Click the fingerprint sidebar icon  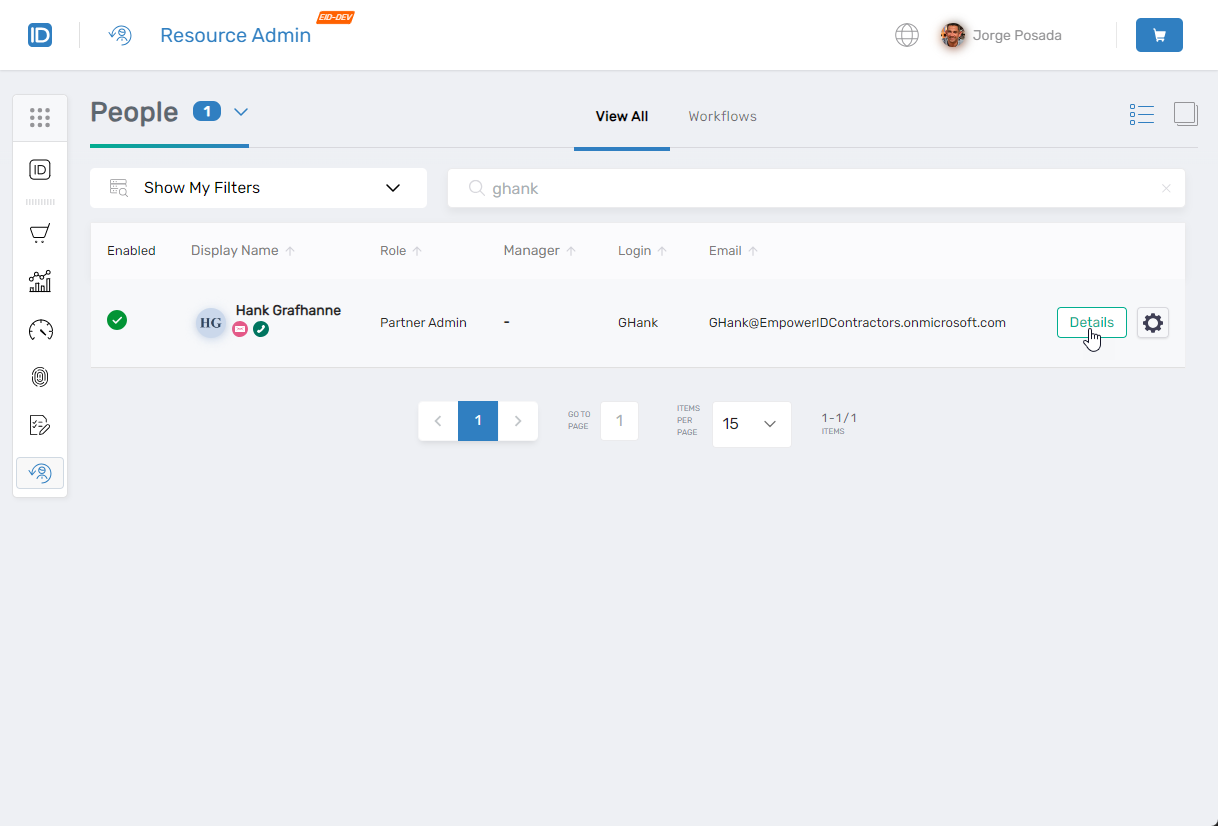pos(40,377)
